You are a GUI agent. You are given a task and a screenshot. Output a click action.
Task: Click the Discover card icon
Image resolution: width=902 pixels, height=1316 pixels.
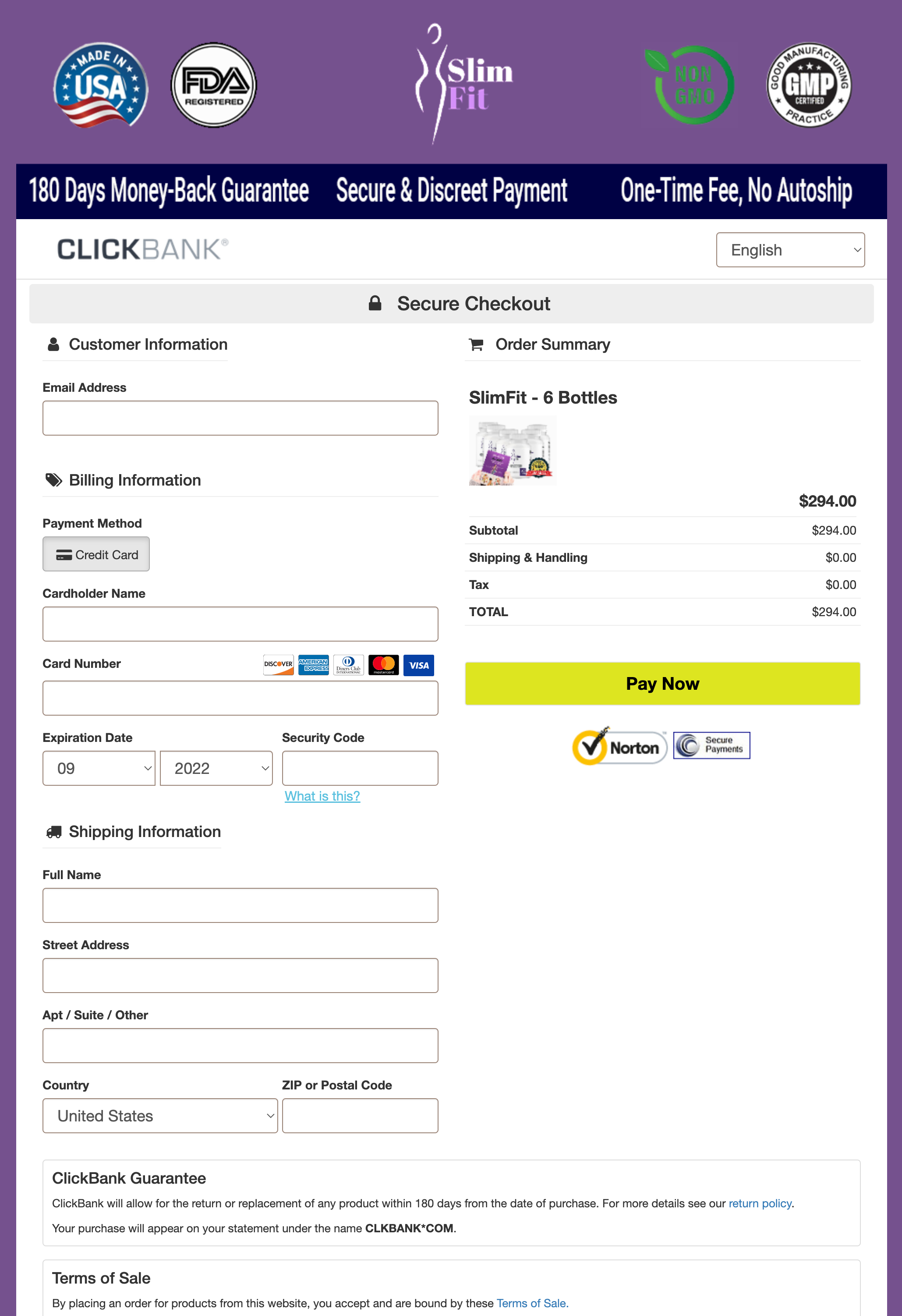[278, 665]
